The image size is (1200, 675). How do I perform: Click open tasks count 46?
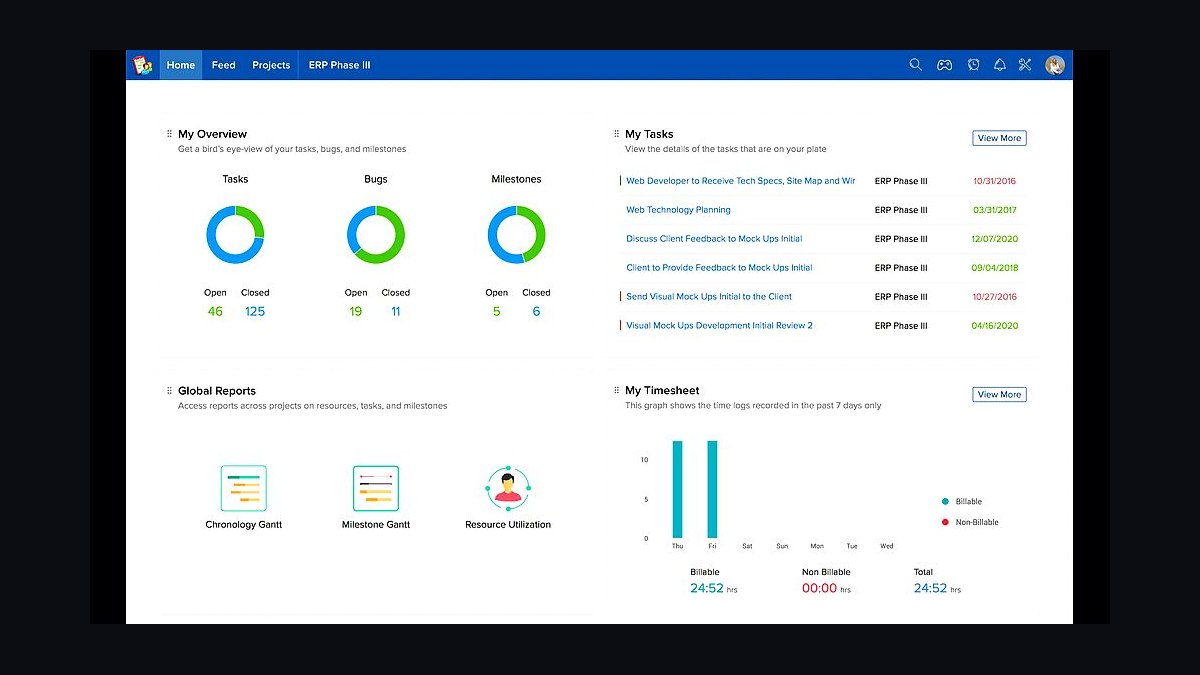pos(215,311)
